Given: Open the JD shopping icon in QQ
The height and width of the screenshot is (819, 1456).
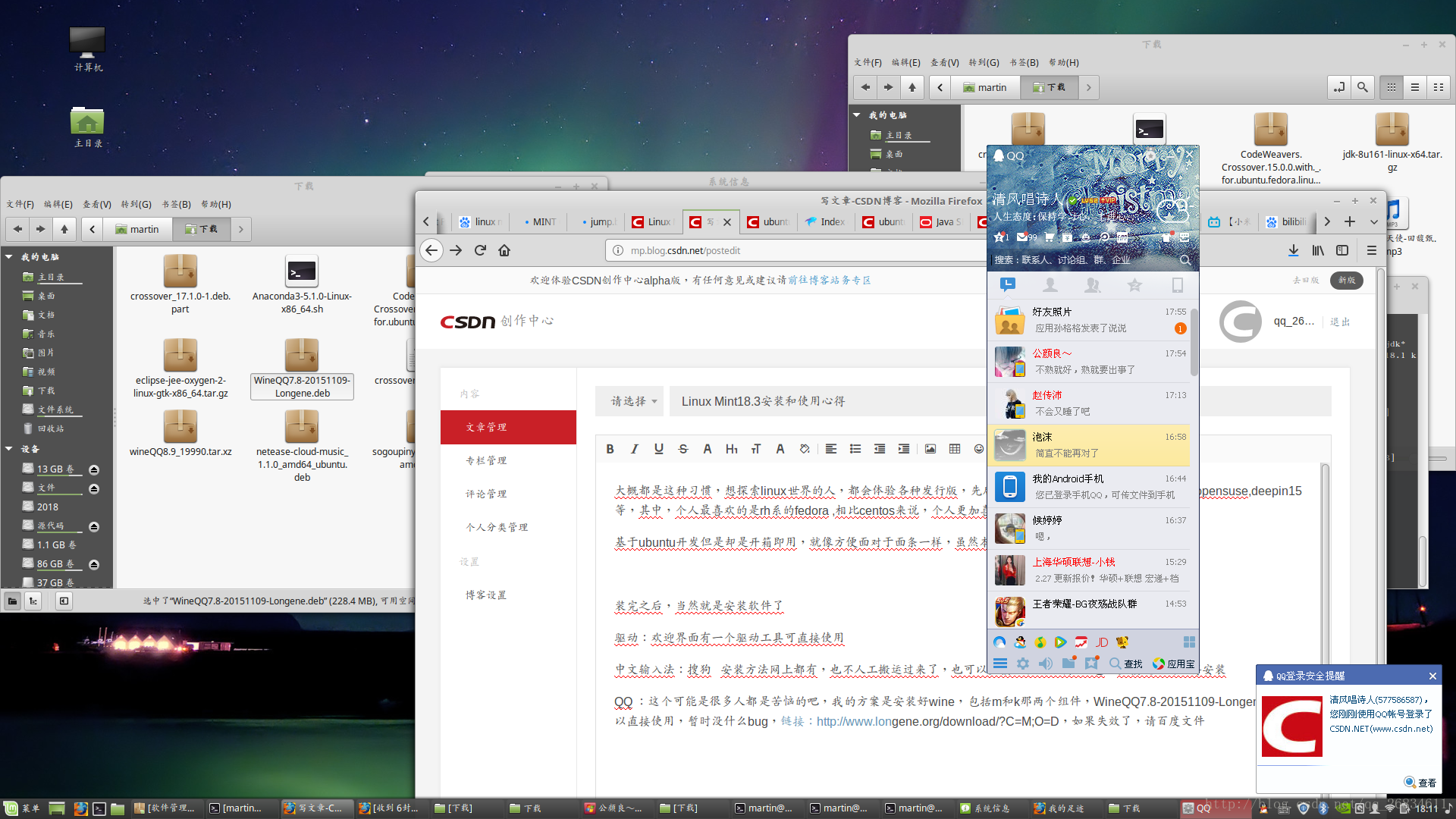Looking at the screenshot, I should [1102, 642].
